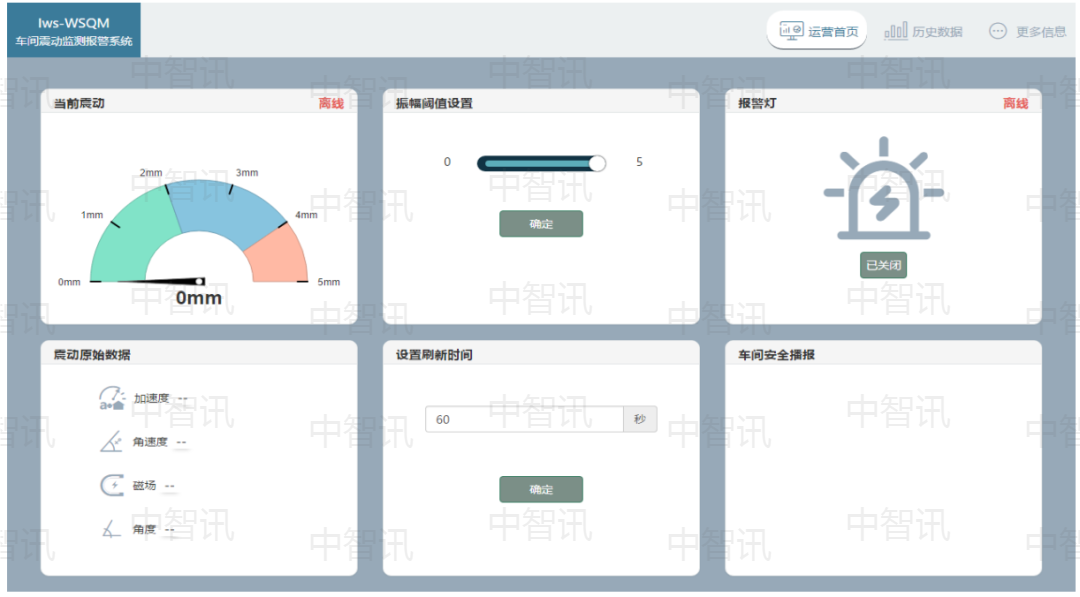The width and height of the screenshot is (1080, 597).
Task: Click the 加速度 label text
Action: point(152,398)
